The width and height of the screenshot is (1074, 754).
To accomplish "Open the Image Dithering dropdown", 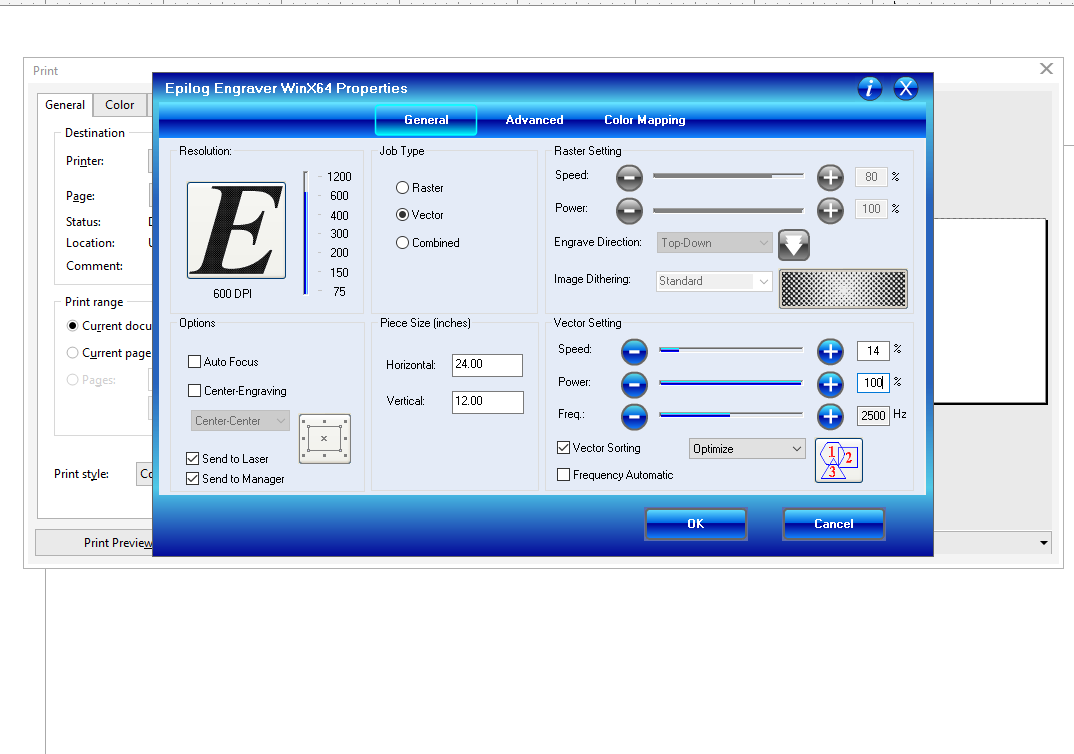I will tap(762, 281).
